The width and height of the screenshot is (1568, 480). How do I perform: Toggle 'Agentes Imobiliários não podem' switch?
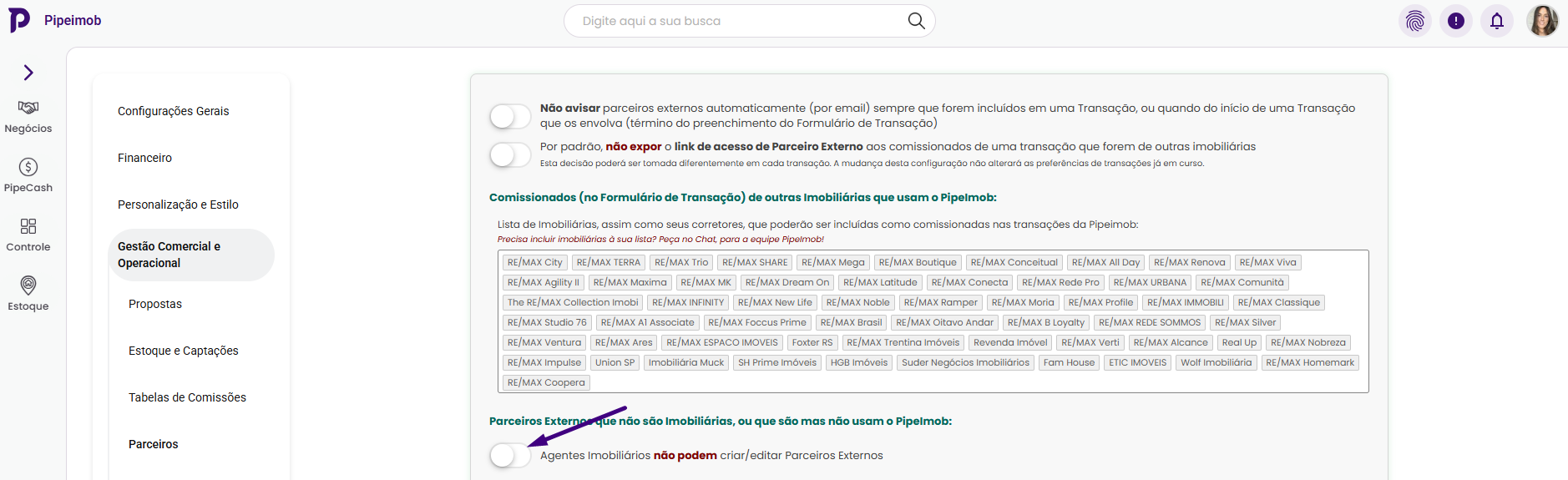pyautogui.click(x=510, y=455)
